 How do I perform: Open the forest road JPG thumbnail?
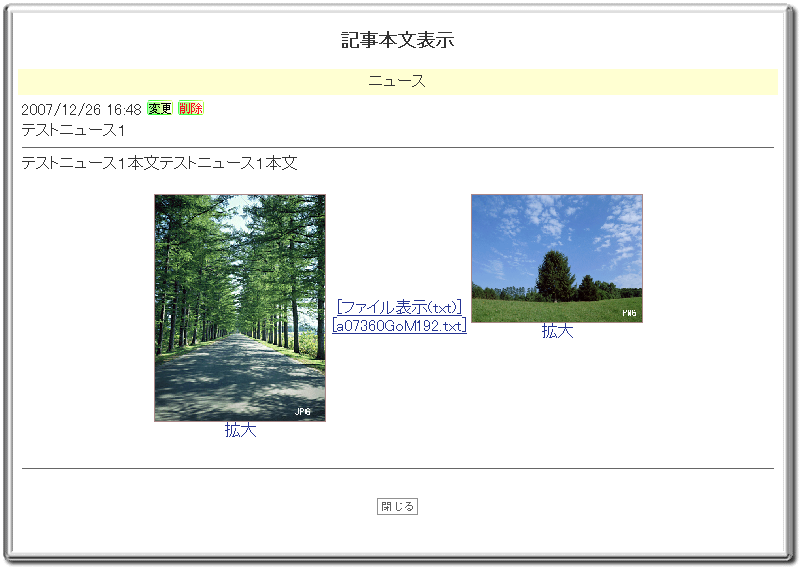pos(240,308)
